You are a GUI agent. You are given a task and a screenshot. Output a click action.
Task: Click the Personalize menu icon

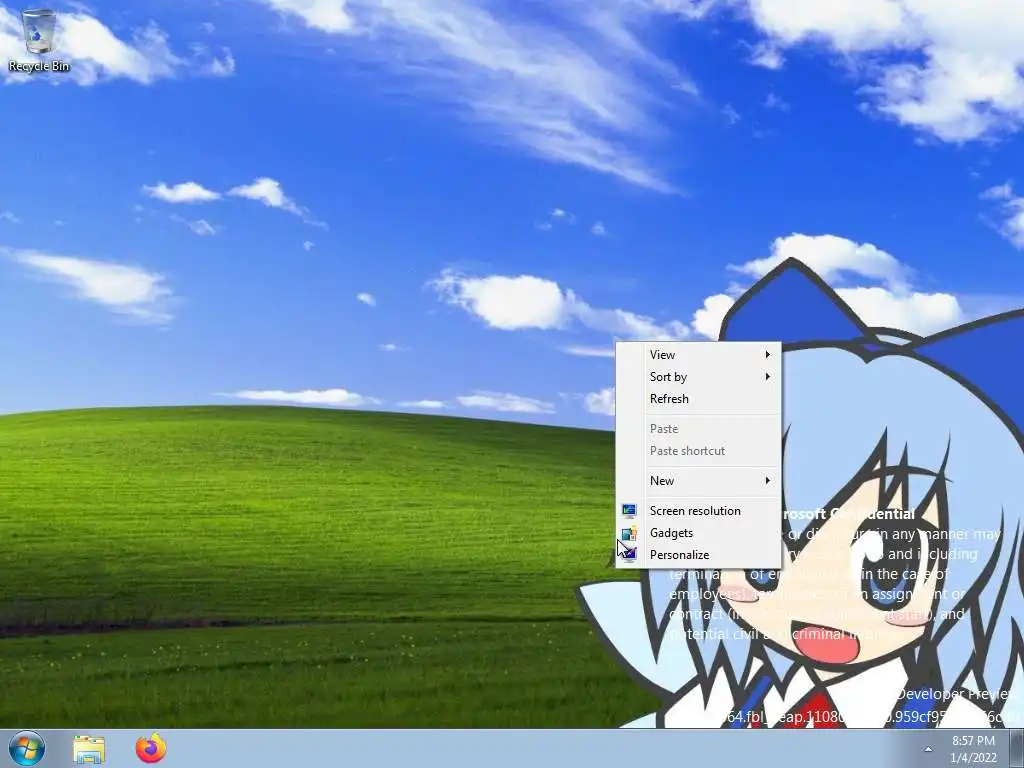pyautogui.click(x=629, y=554)
